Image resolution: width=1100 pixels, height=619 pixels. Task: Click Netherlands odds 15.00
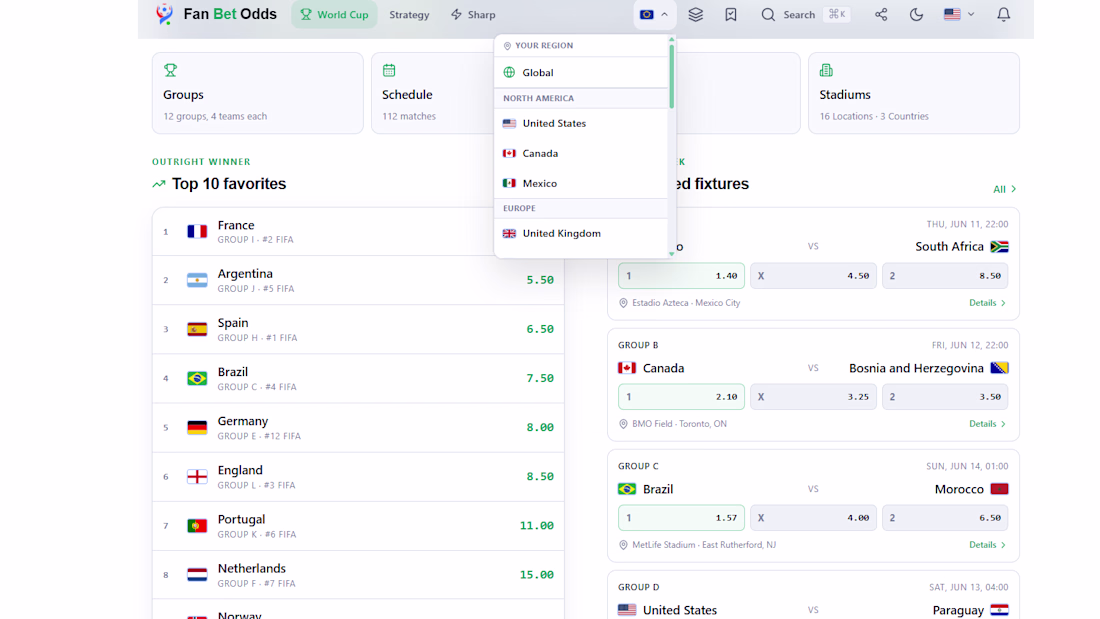pyautogui.click(x=537, y=575)
